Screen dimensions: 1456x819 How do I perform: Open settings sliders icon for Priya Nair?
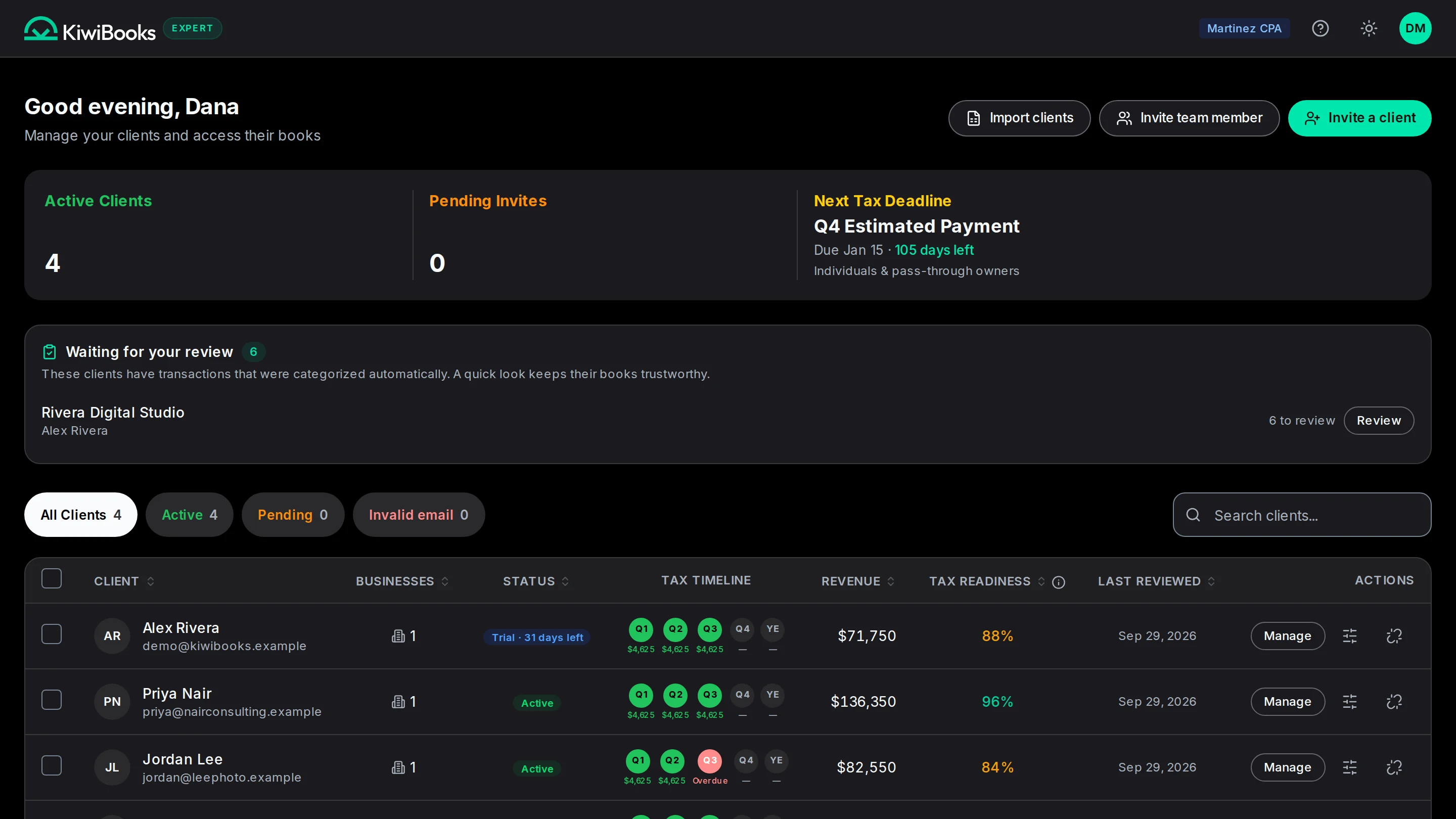tap(1350, 701)
